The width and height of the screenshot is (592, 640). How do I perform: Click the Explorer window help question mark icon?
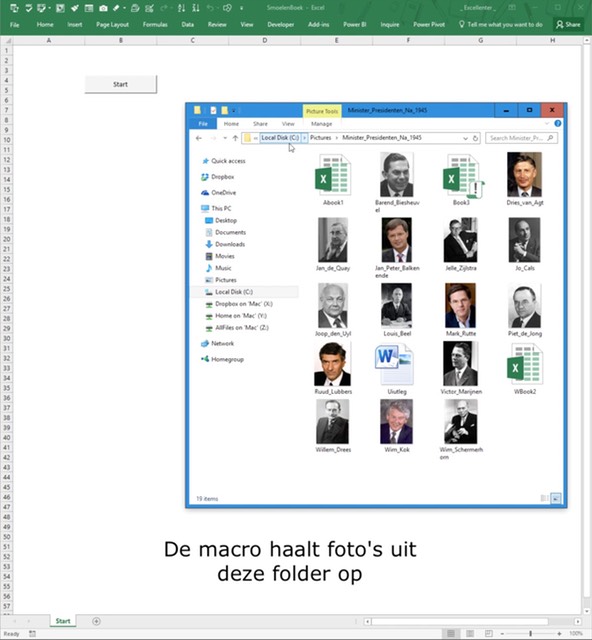[558, 123]
